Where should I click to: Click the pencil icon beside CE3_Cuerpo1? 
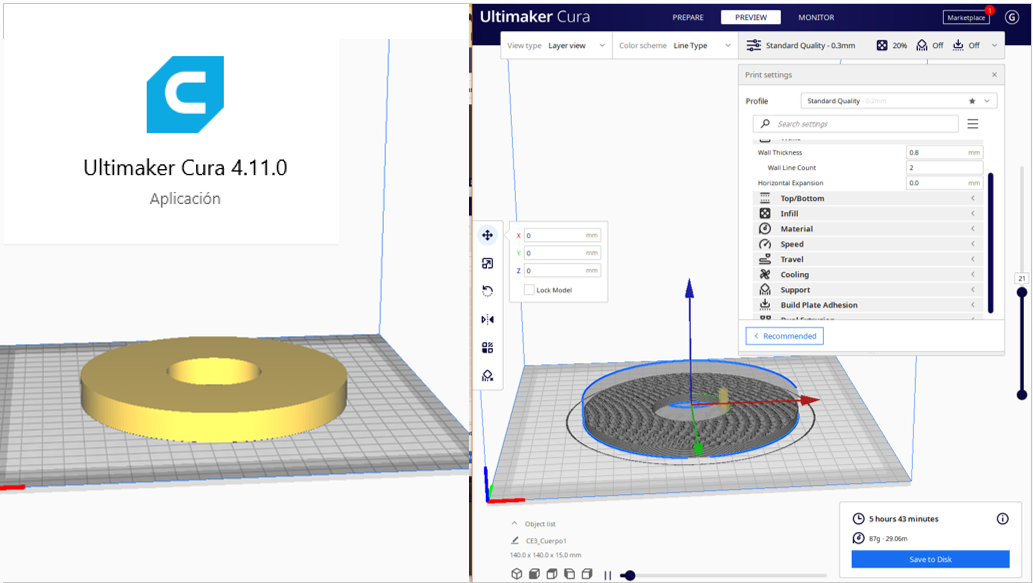(515, 540)
